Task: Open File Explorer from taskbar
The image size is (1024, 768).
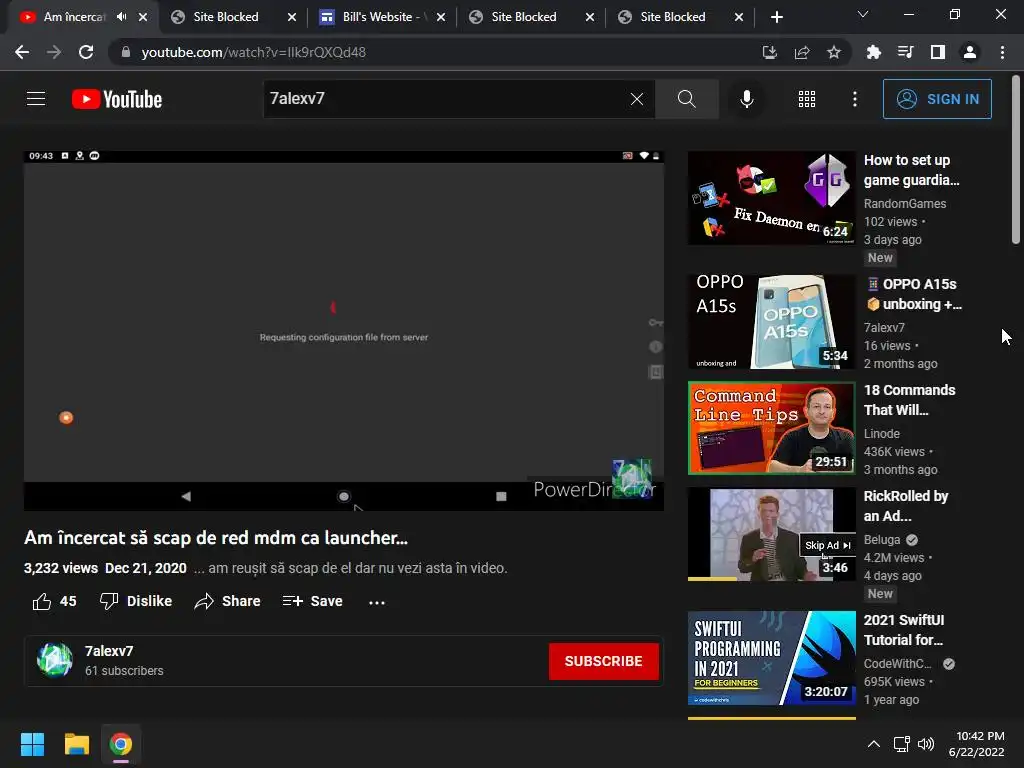Action: 76,744
